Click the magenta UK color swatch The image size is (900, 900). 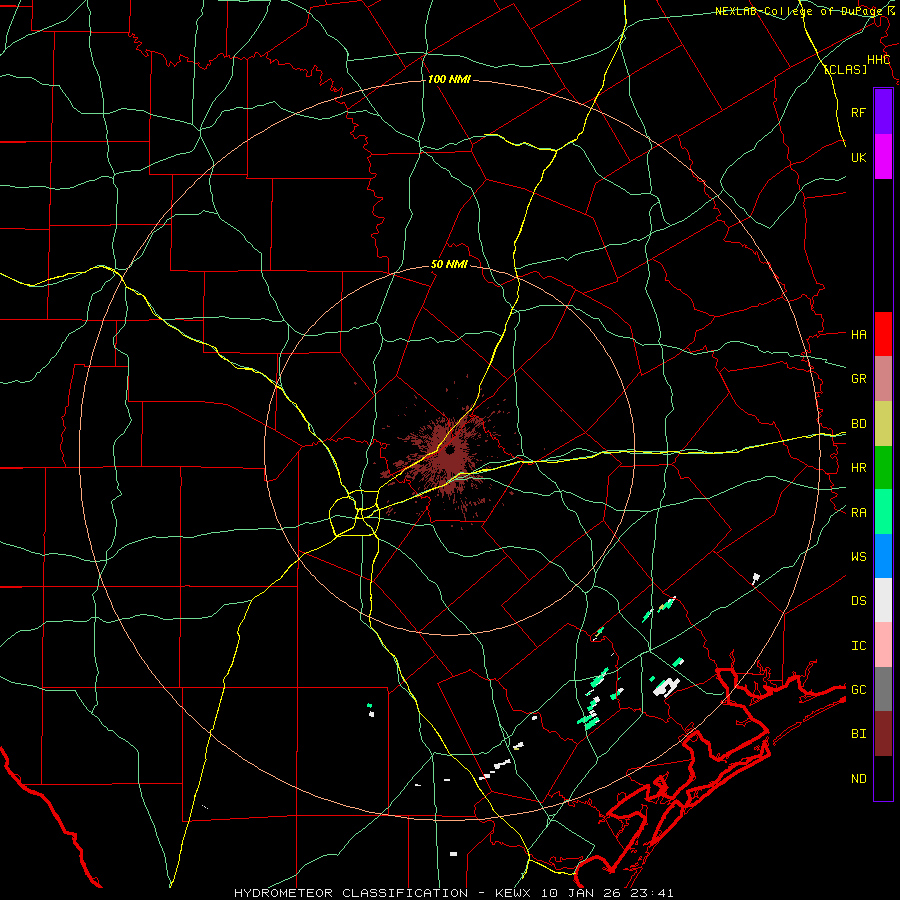pyautogui.click(x=883, y=157)
